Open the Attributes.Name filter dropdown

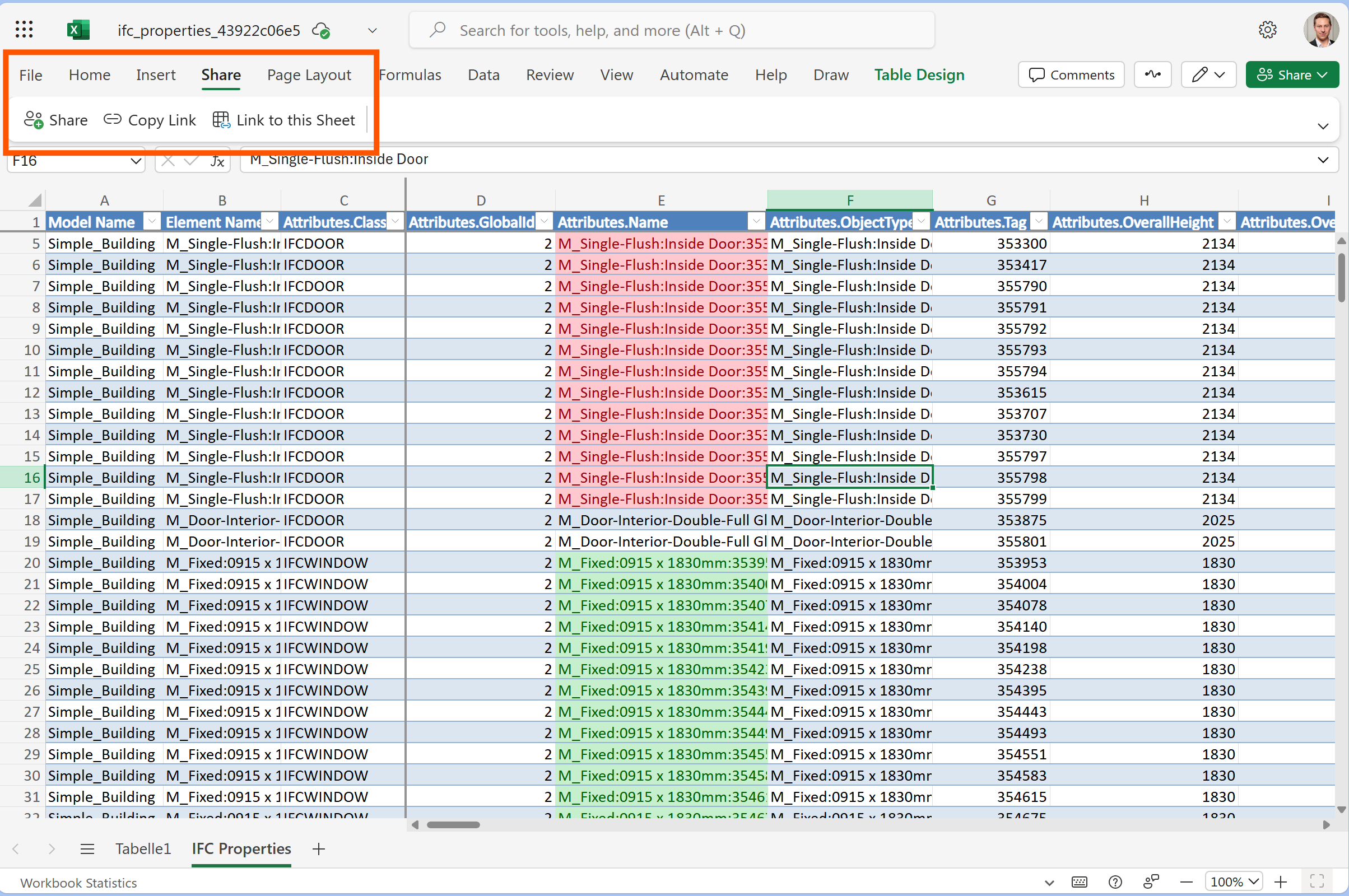(756, 221)
